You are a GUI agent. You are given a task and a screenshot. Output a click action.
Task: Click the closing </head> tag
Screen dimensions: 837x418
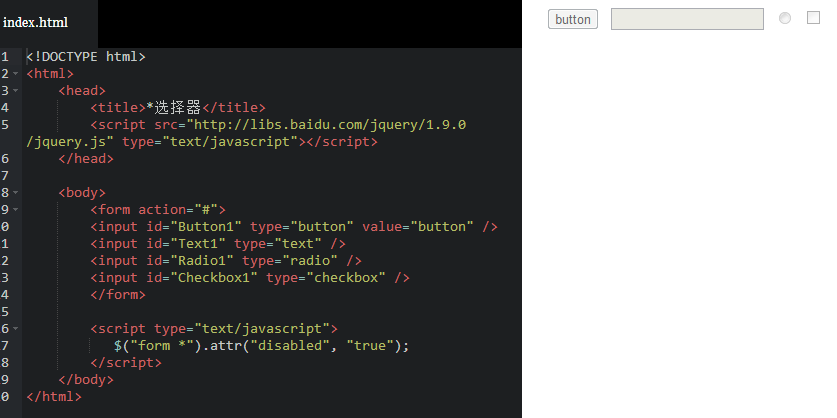pos(86,159)
